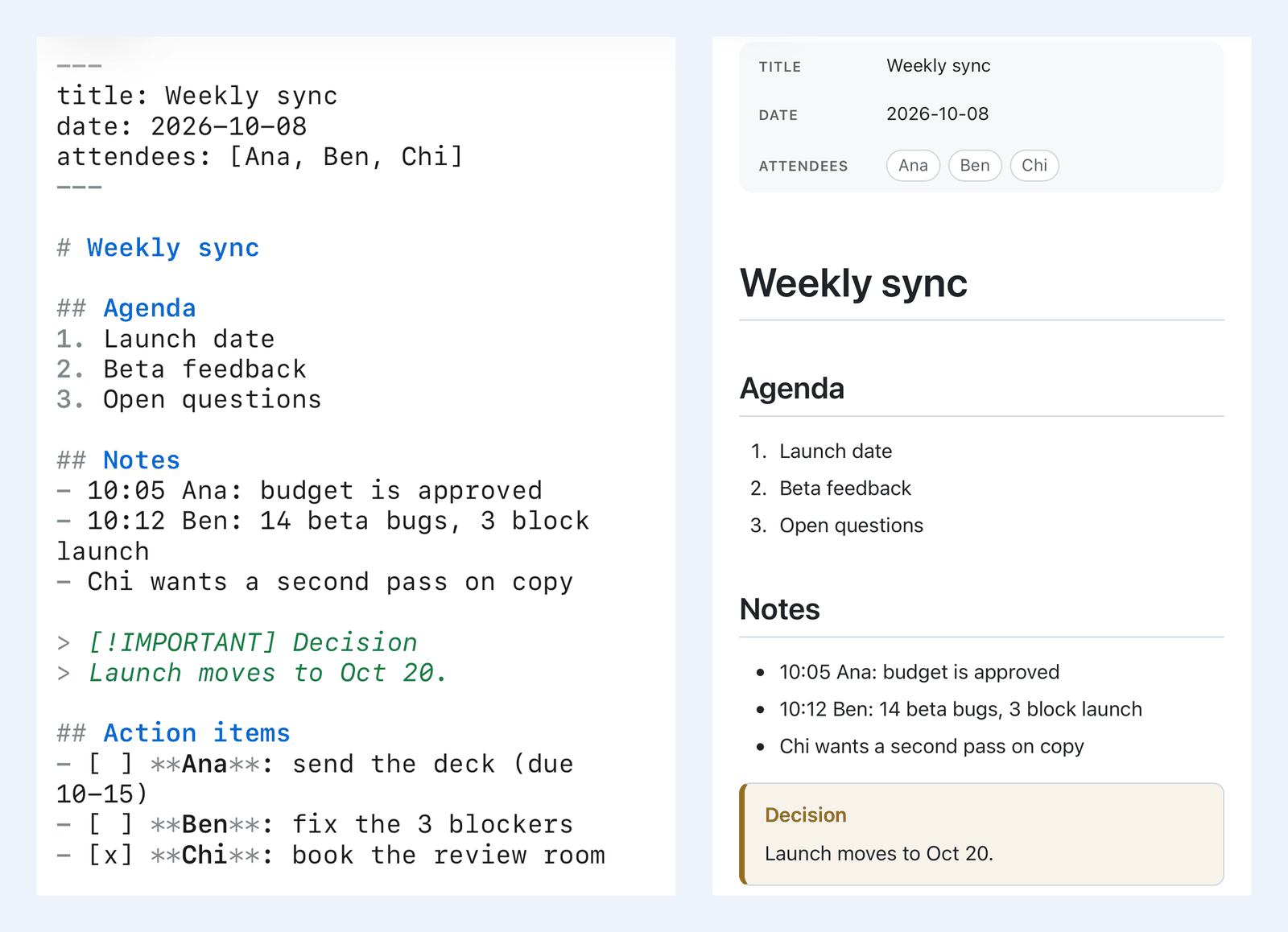Place cursor on the 'date: 2026-10-08' source line

pos(182,126)
